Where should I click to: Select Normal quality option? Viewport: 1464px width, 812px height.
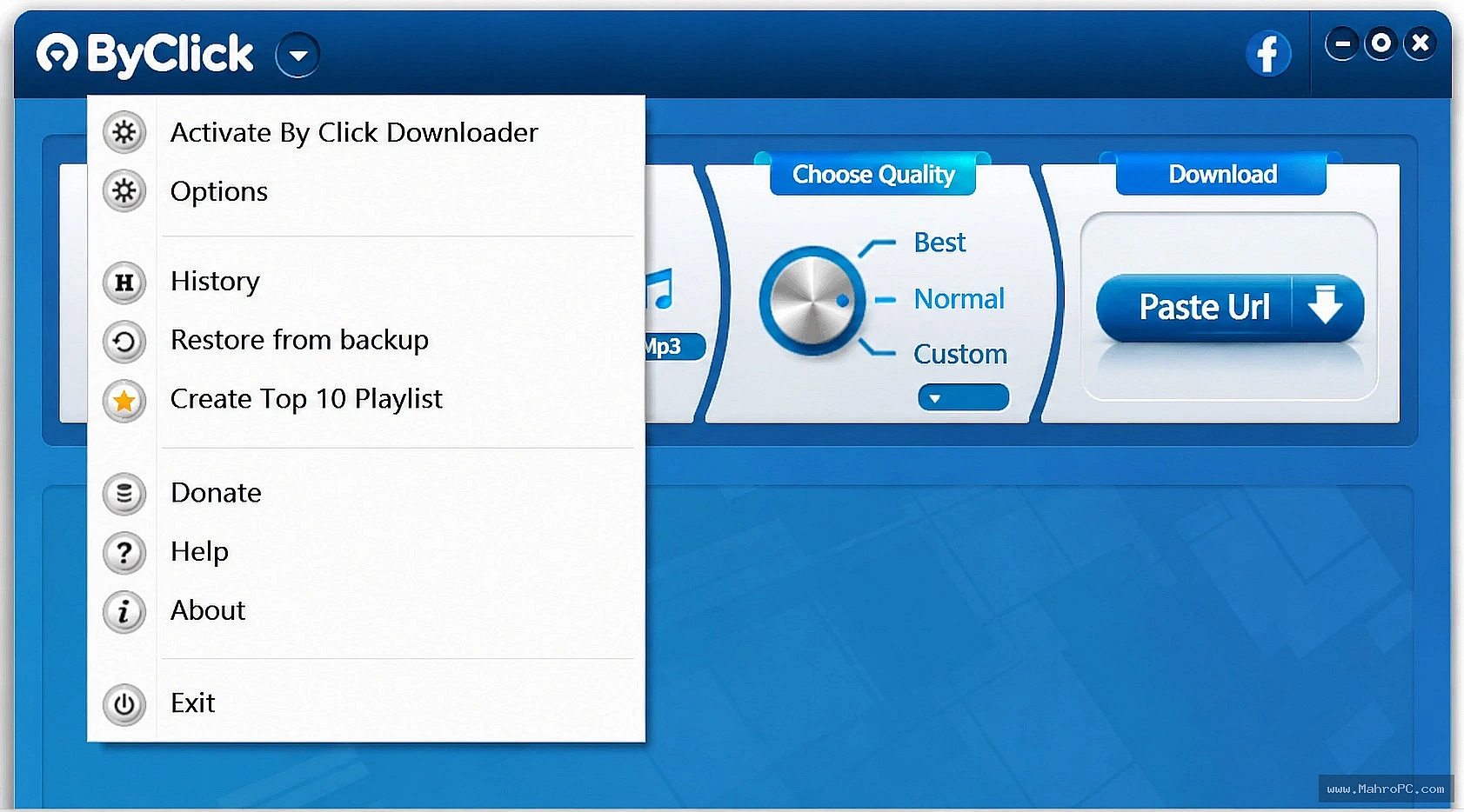pos(959,299)
